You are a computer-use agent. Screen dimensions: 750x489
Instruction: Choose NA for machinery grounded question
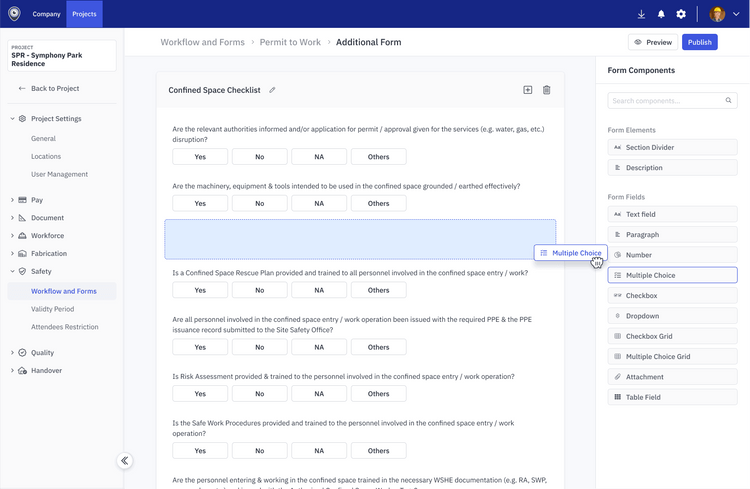pos(319,203)
